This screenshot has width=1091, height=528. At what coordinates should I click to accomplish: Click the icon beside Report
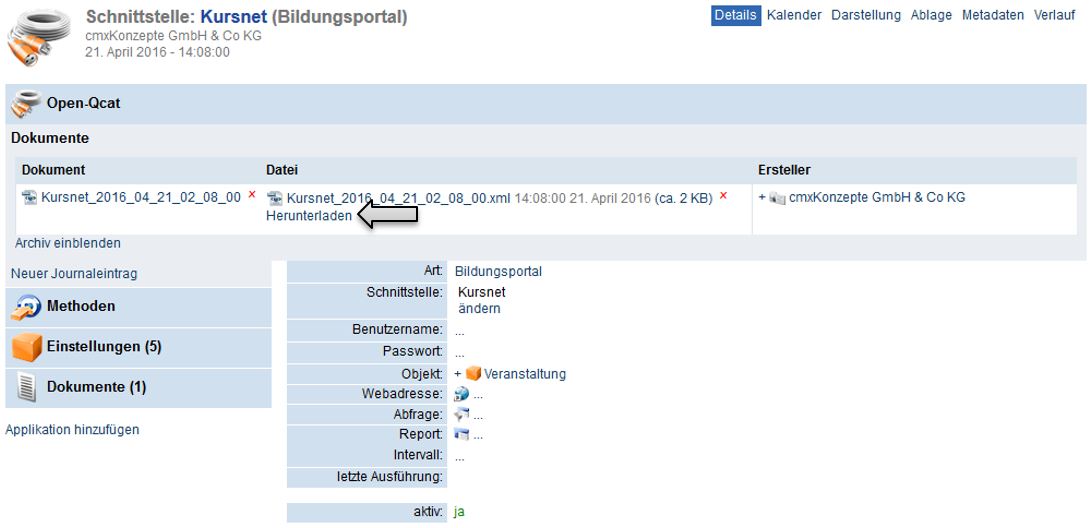click(461, 434)
